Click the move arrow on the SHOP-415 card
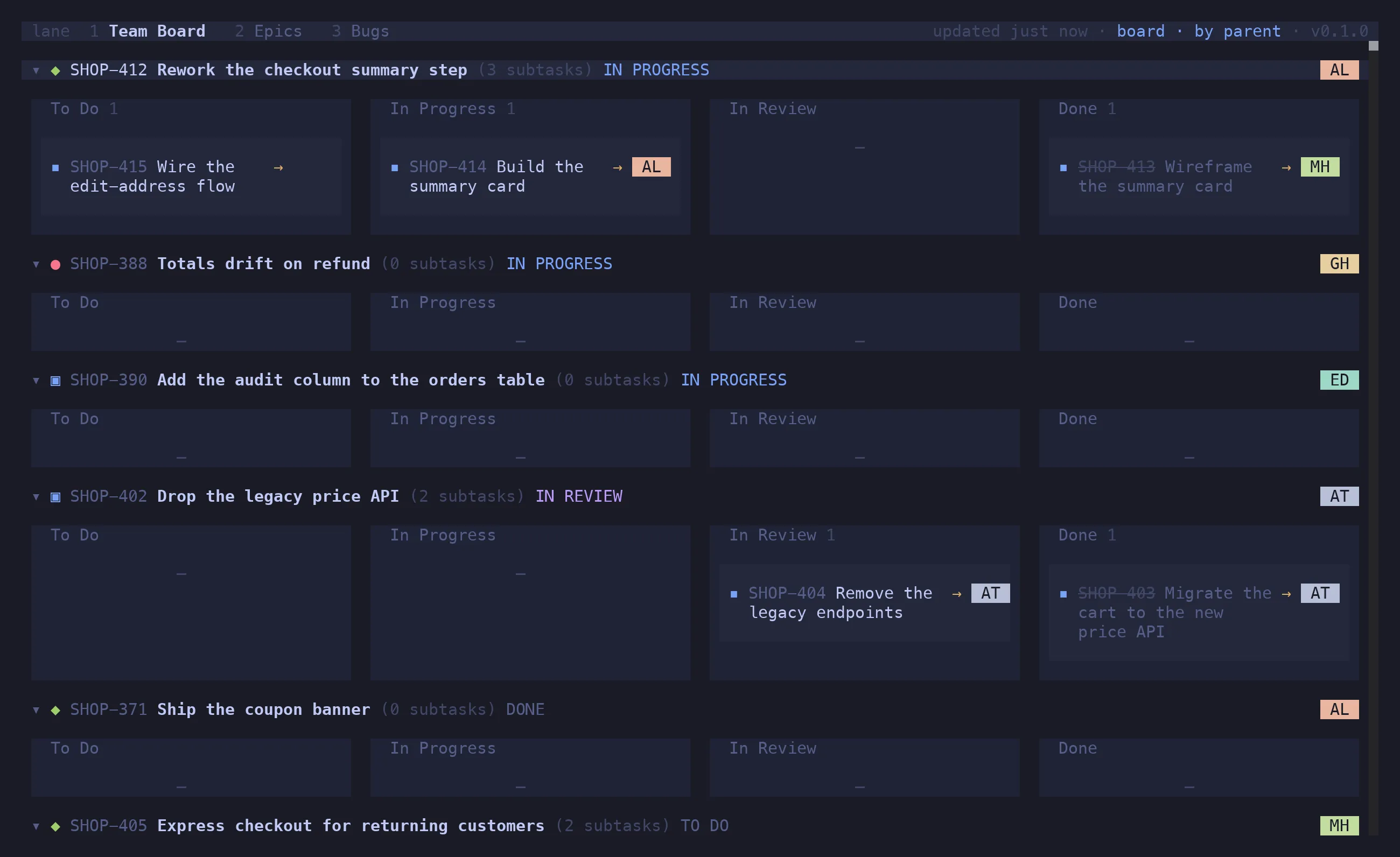Viewport: 1400px width, 857px height. point(278,167)
